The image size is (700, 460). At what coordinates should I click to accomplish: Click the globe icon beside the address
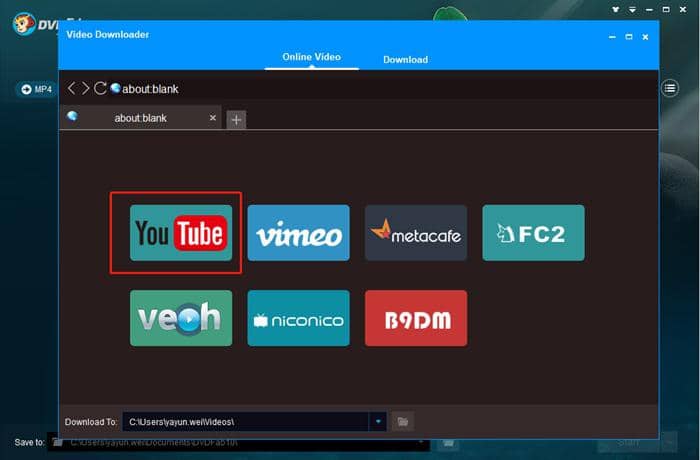(x=115, y=88)
